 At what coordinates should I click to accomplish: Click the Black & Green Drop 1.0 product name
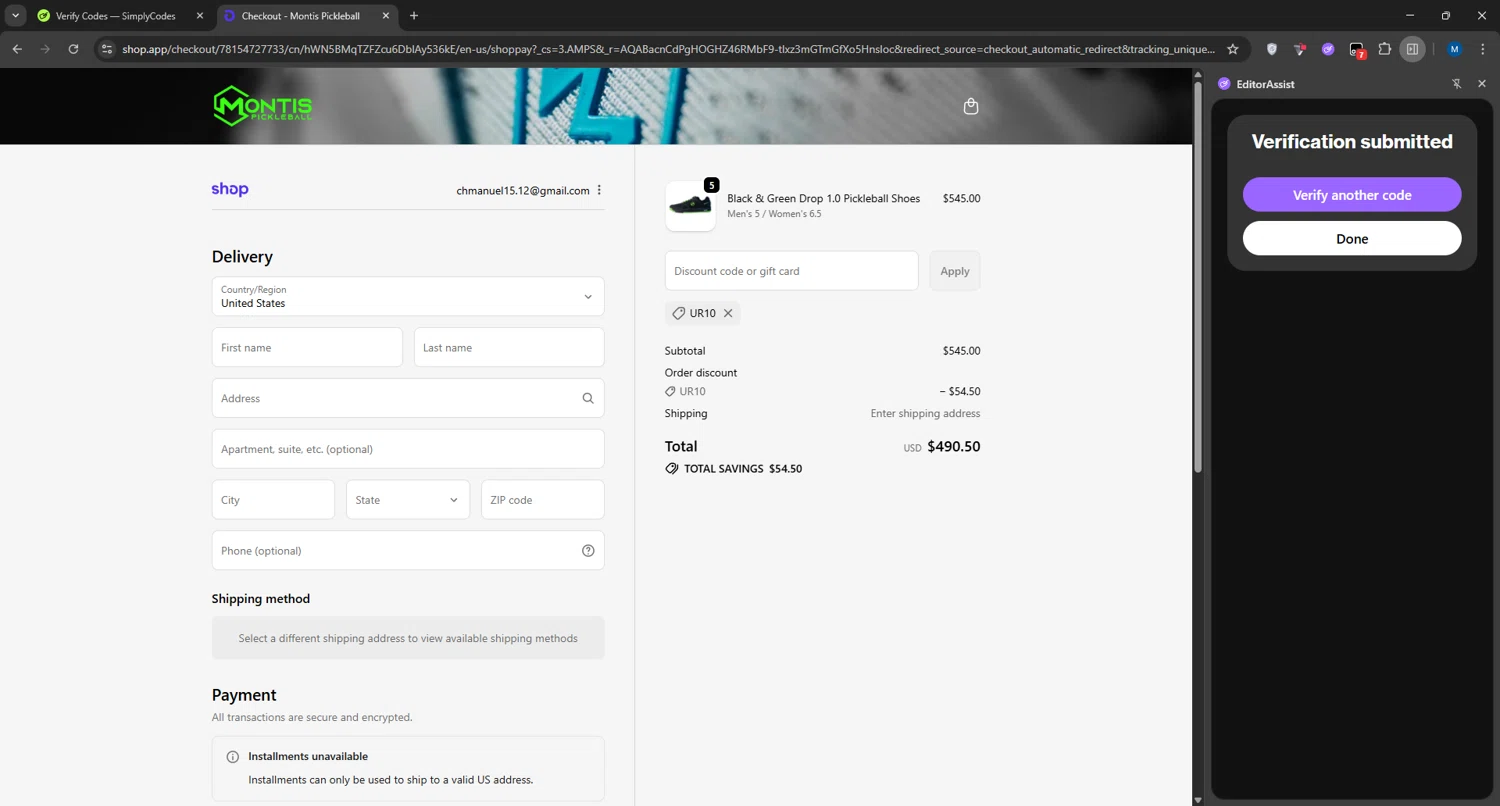[823, 198]
